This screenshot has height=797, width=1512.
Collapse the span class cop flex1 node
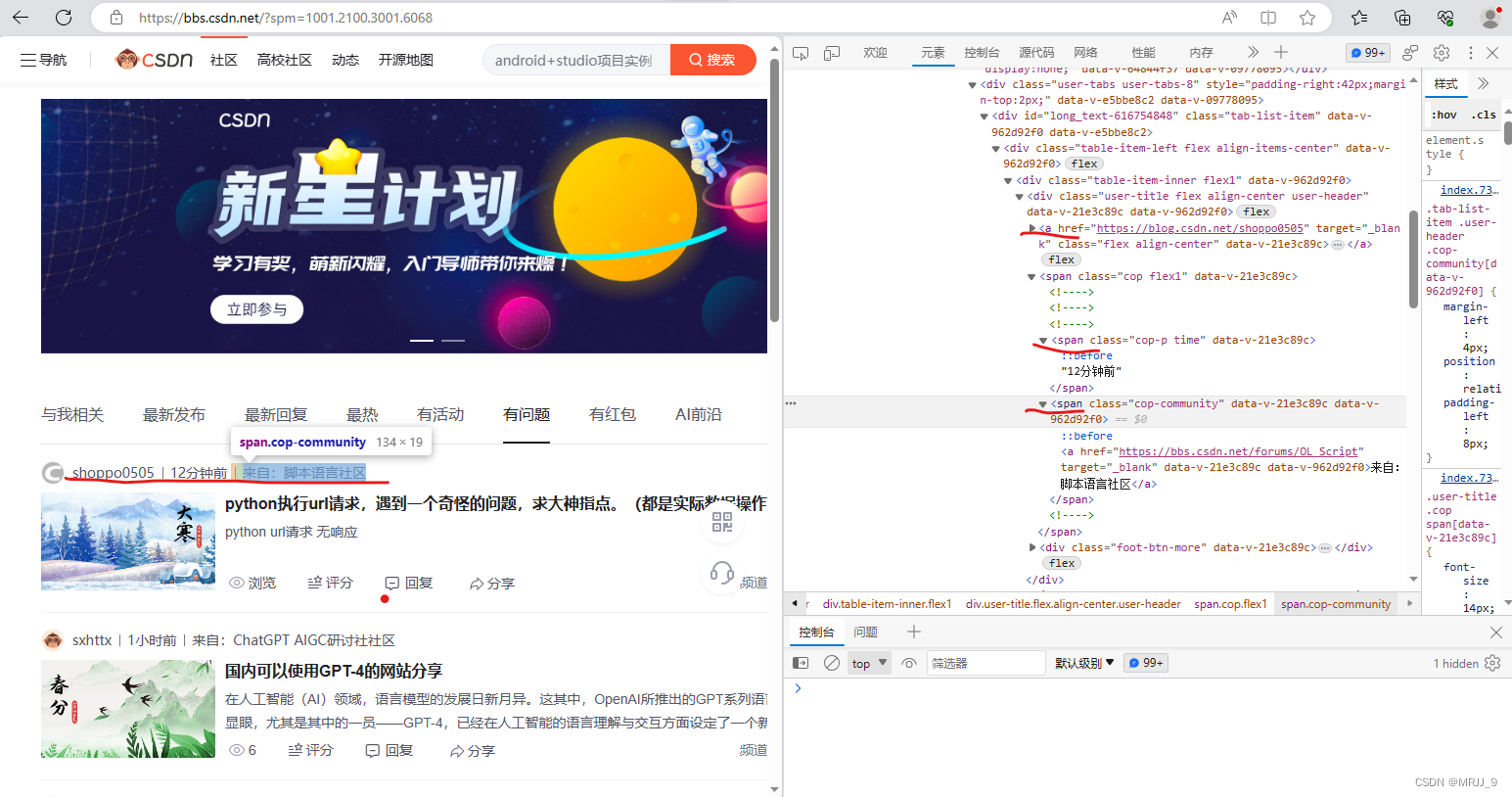click(x=1031, y=277)
